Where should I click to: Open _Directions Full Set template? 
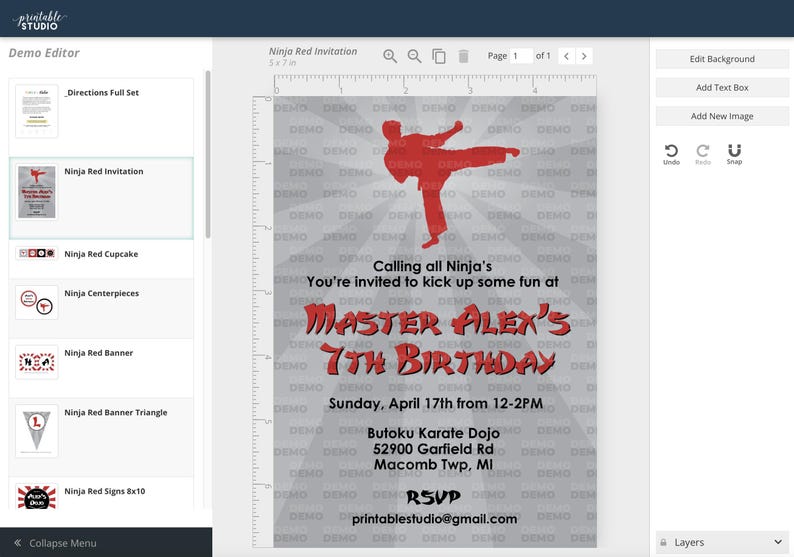pyautogui.click(x=101, y=117)
